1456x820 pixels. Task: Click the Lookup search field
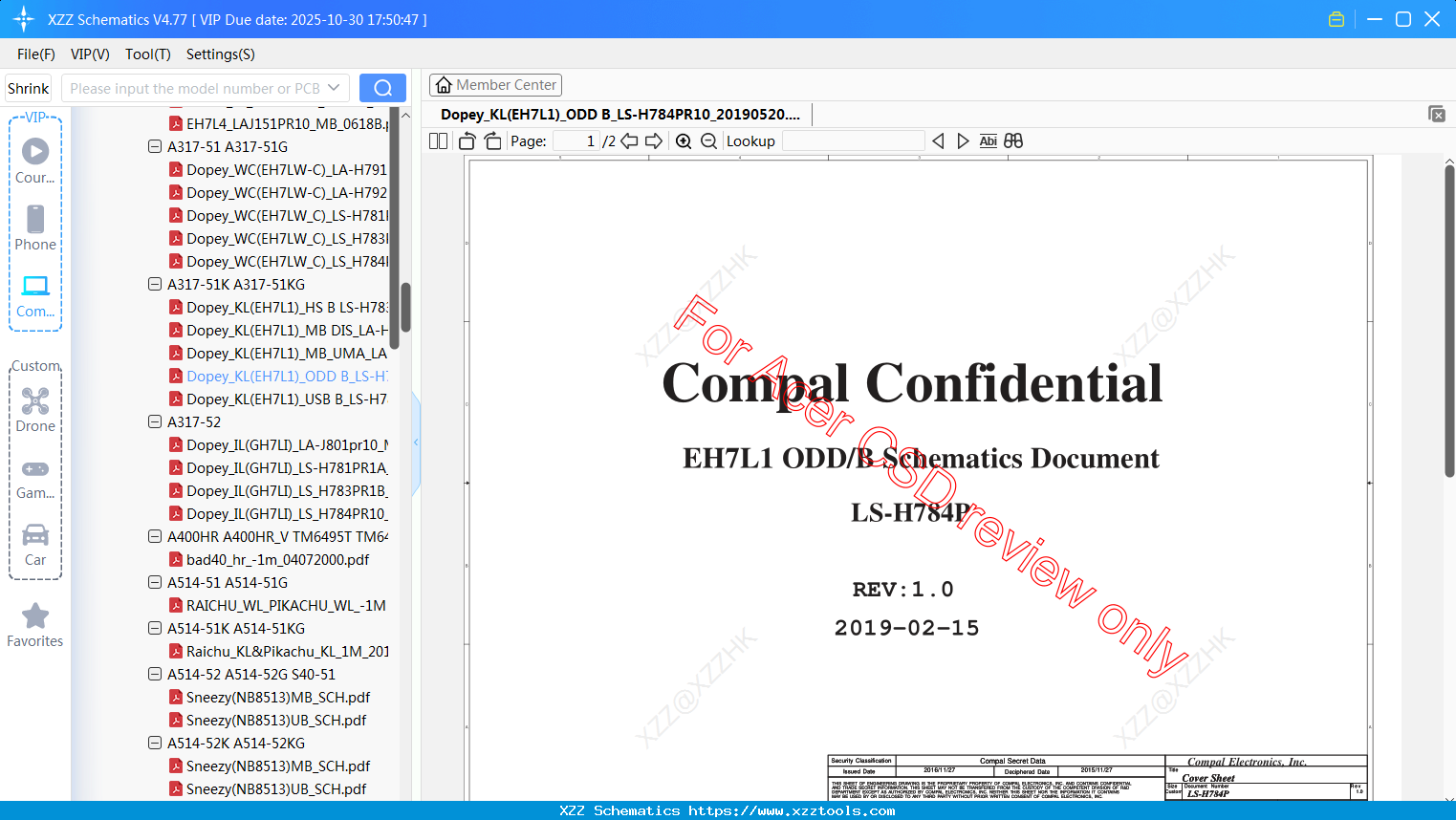(854, 141)
